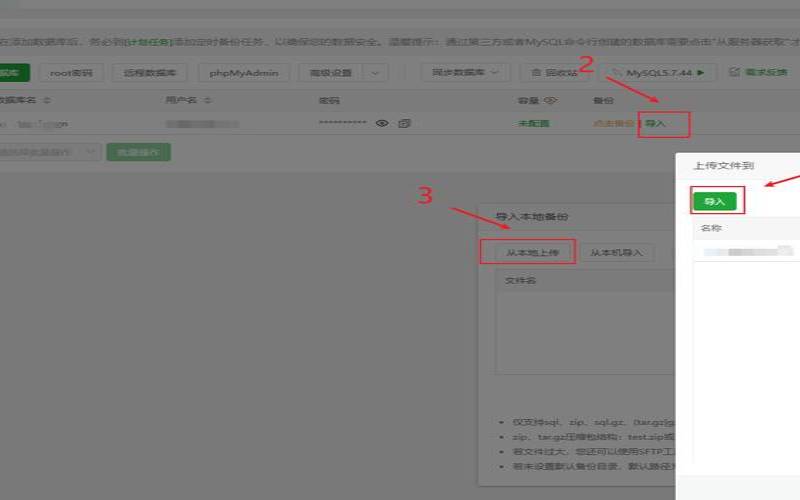800x500 pixels.
Task: Select the 从本地上传 tab
Action: click(x=532, y=253)
